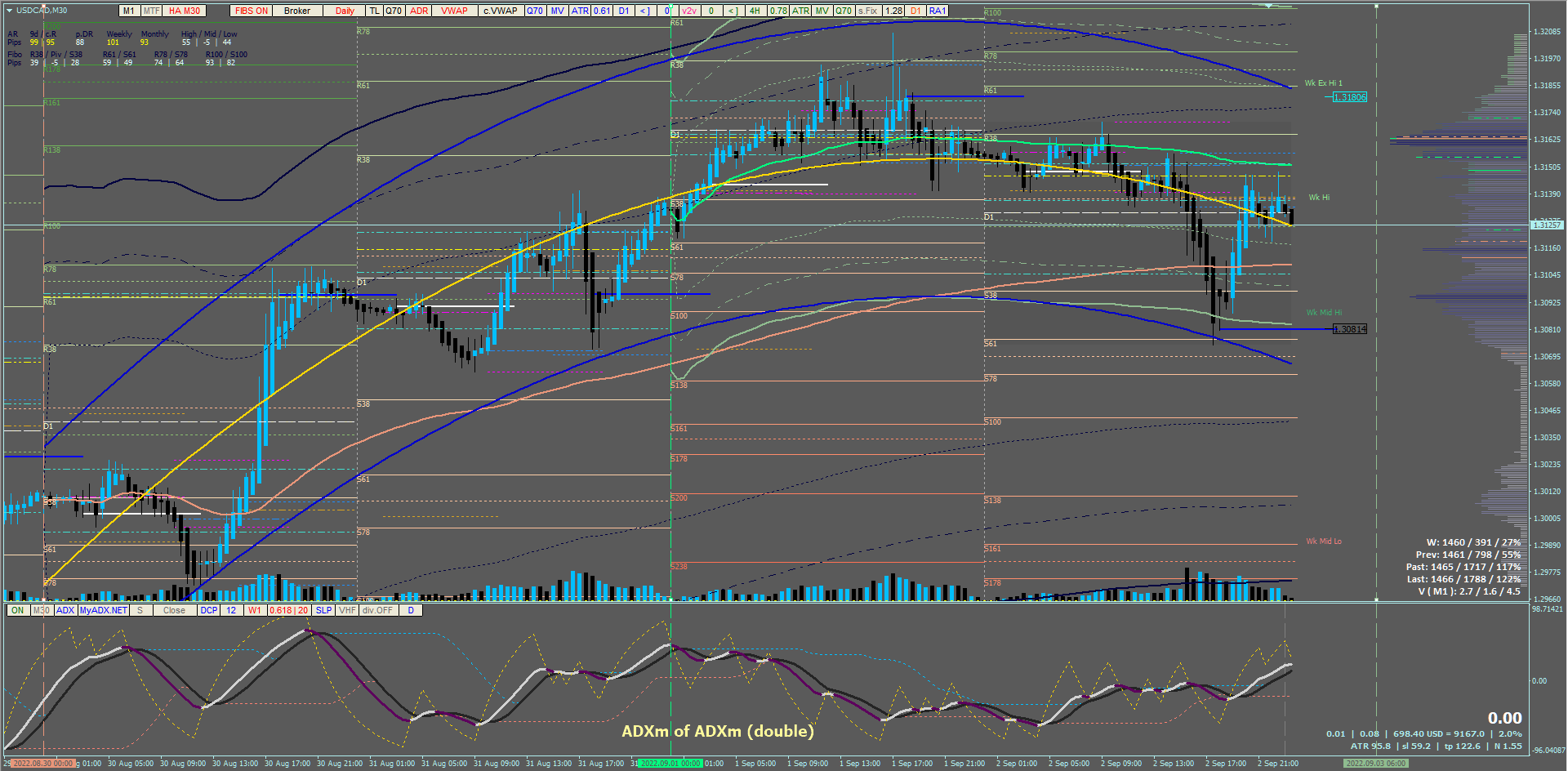Select the 12 period button
Image resolution: width=1568 pixels, height=771 pixels.
pos(232,610)
